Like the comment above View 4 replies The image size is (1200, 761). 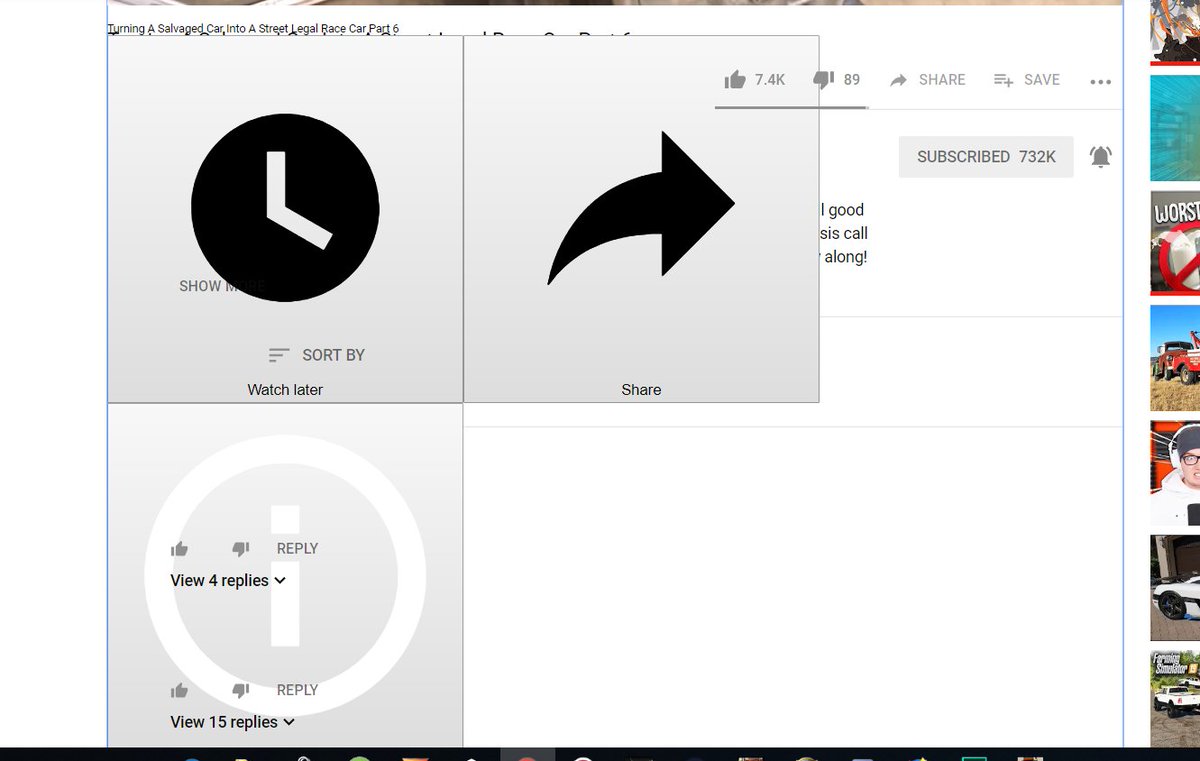(x=179, y=549)
